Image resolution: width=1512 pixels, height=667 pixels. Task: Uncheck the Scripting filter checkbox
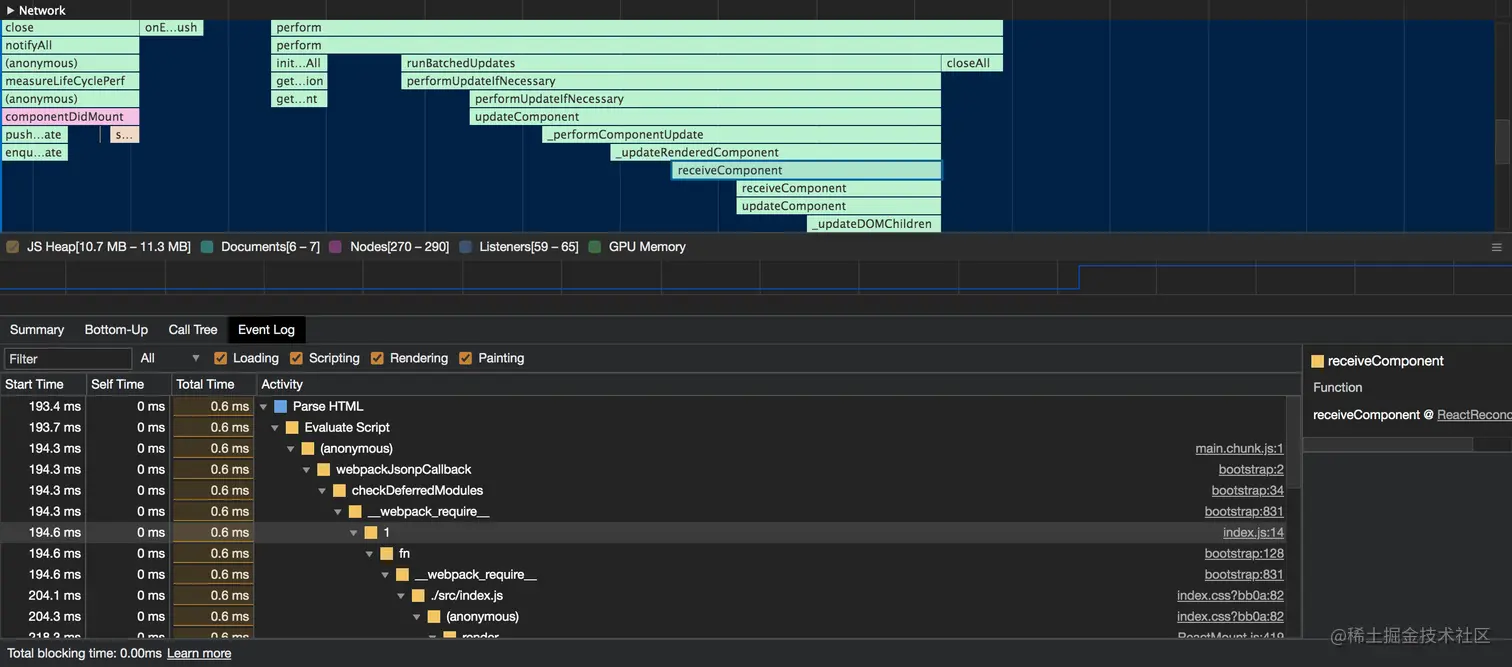tap(296, 358)
